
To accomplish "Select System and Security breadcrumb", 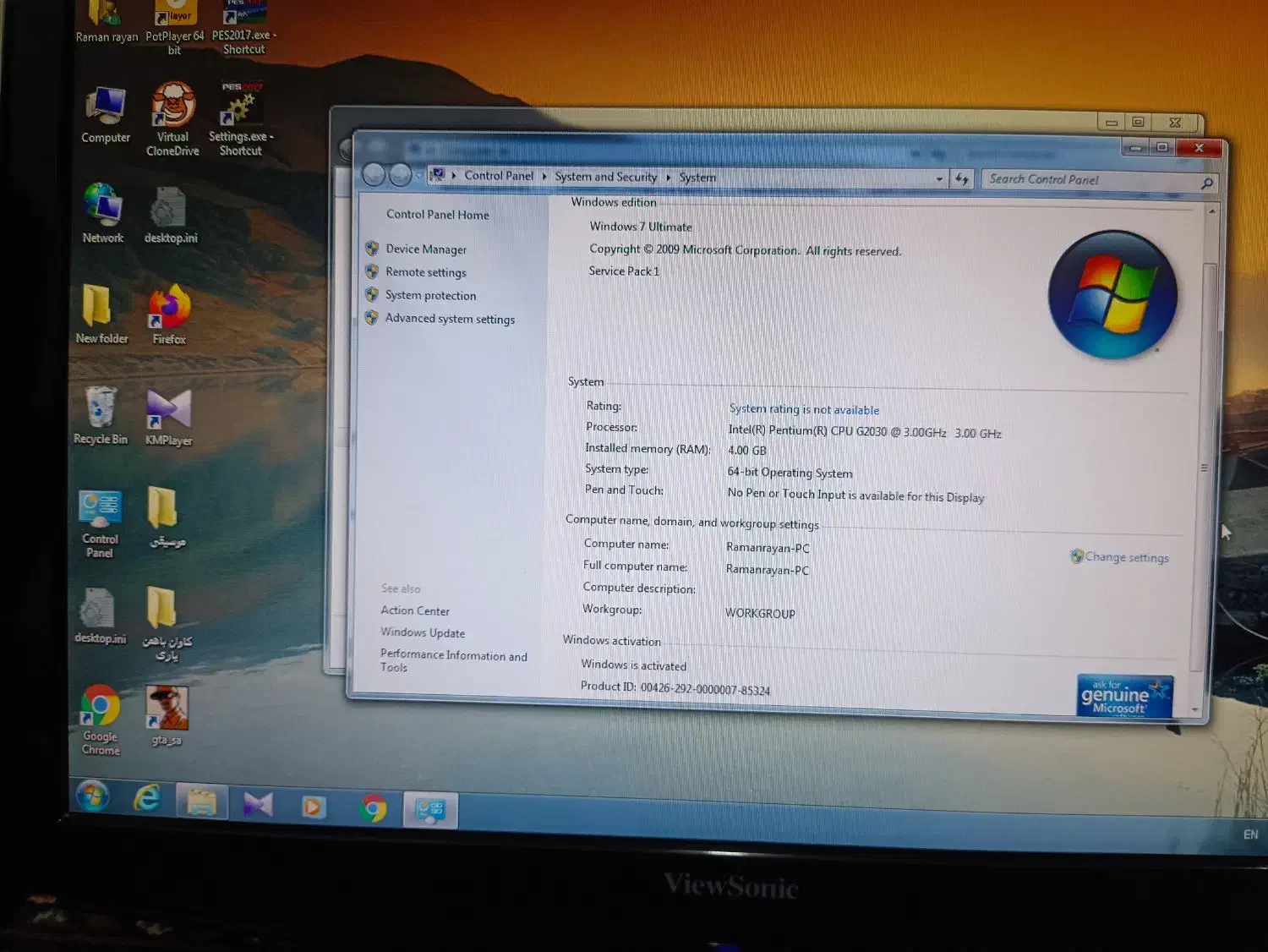I will (605, 177).
